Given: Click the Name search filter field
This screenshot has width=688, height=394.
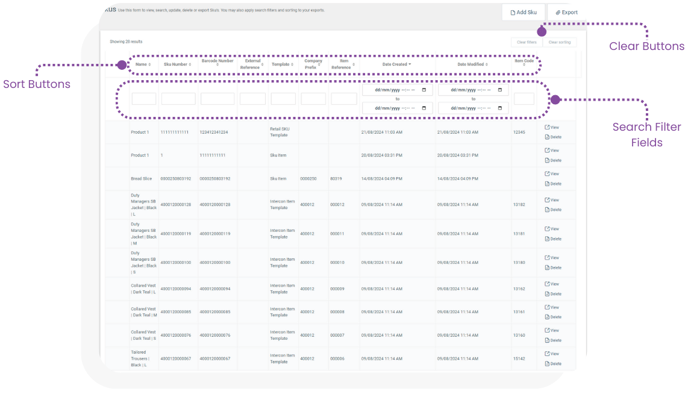Looking at the screenshot, I should [x=144, y=99].
